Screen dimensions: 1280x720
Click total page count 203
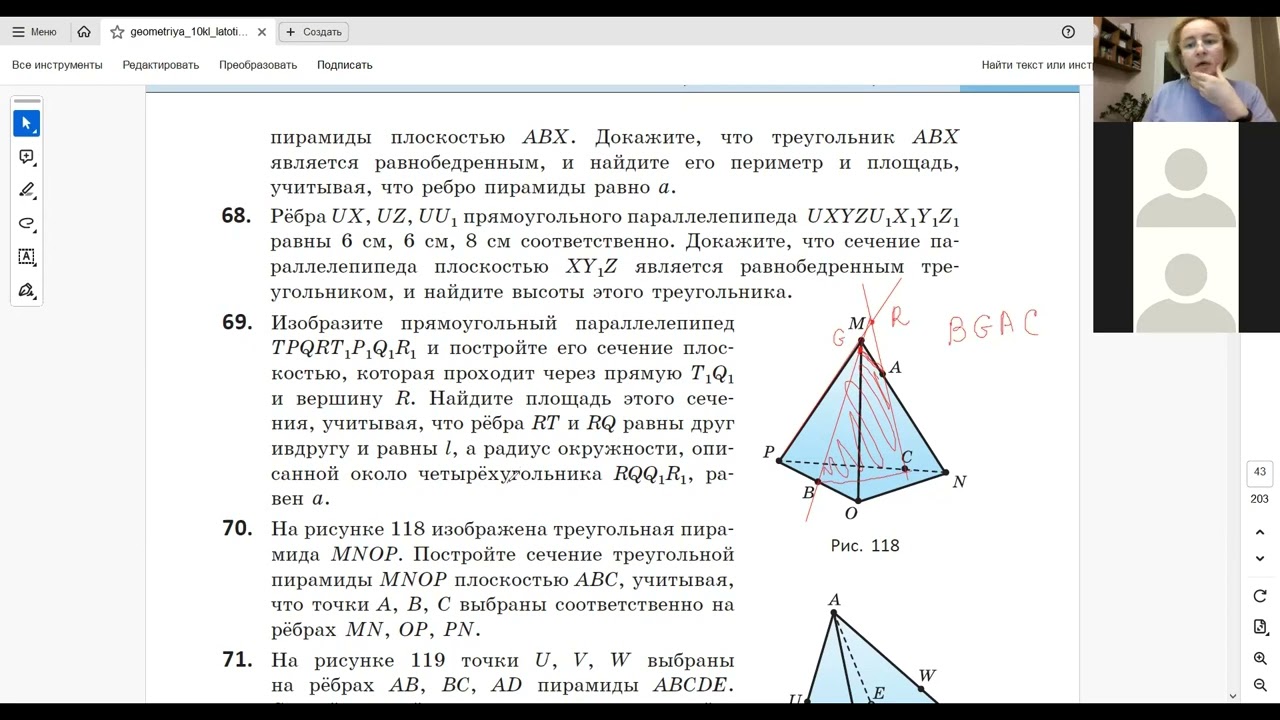[1259, 499]
